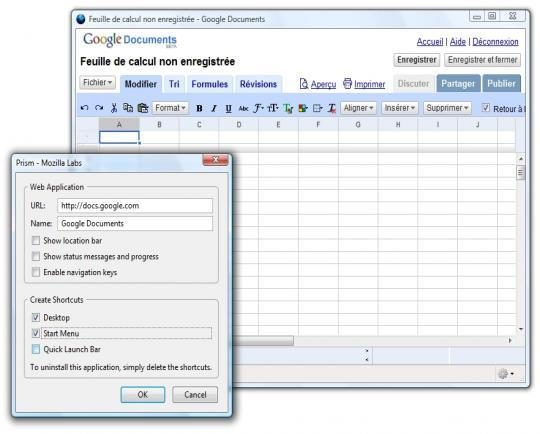This screenshot has width=540, height=434.
Task: Check the Quick Launch Bar option
Action: (36, 349)
